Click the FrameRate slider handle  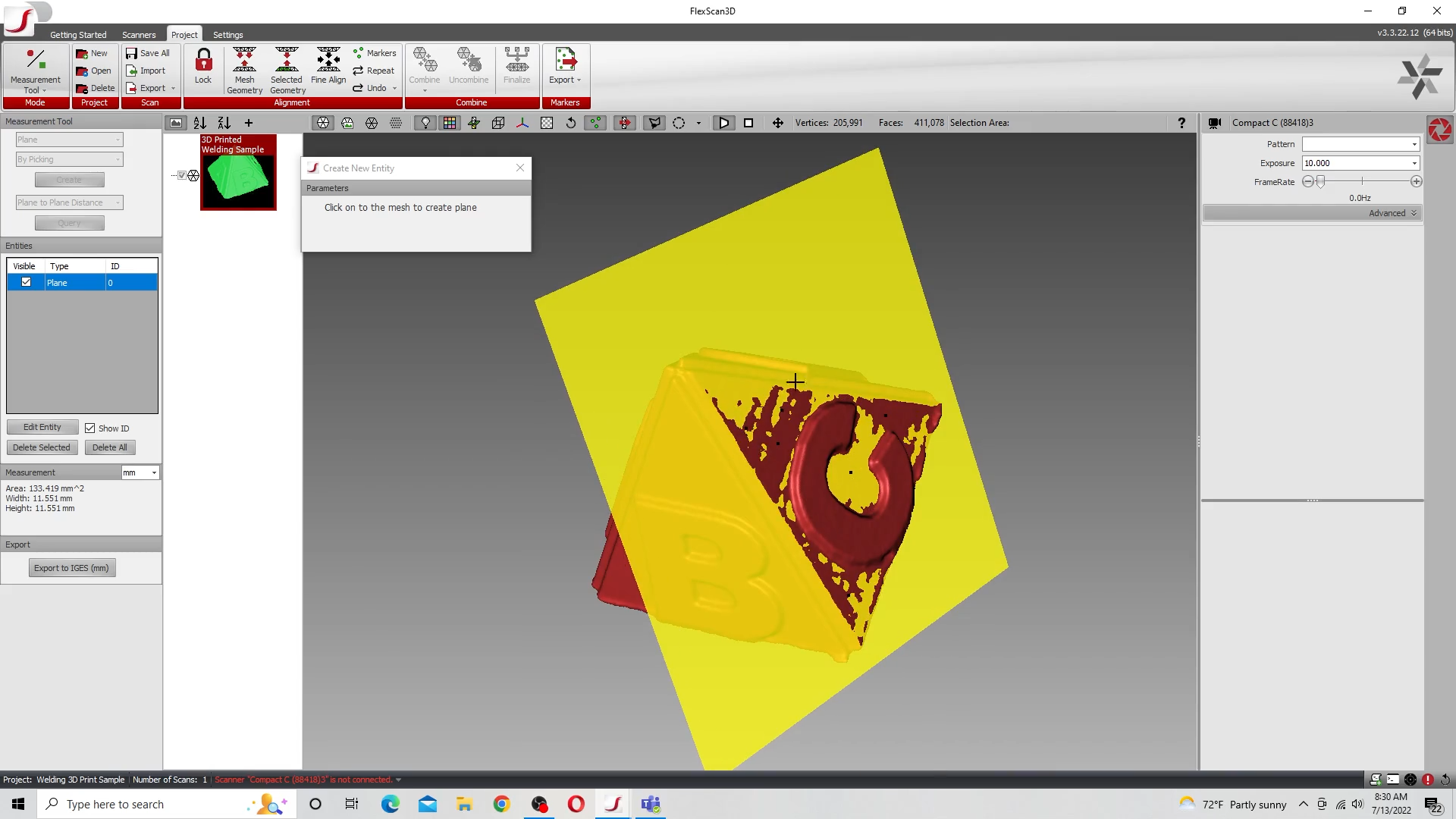1321,182
